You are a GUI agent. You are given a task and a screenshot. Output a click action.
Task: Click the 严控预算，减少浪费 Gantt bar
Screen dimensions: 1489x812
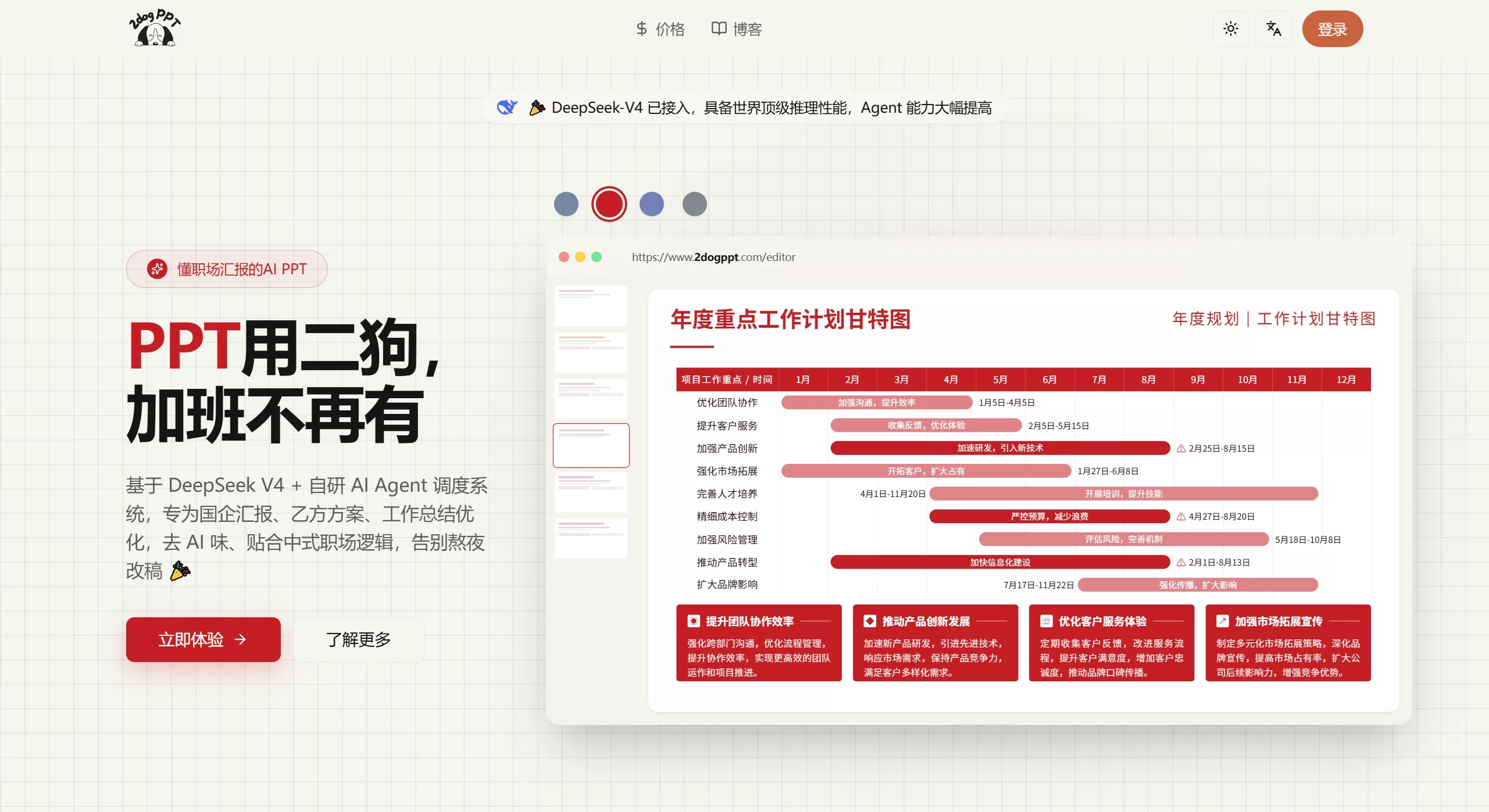[x=1049, y=516]
